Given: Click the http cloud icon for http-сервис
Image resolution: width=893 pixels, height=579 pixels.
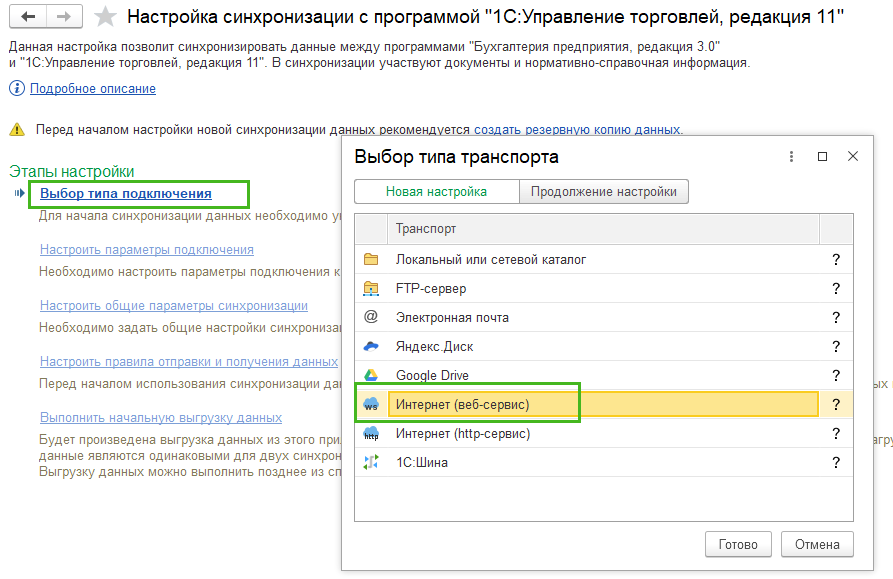Looking at the screenshot, I should click(371, 433).
